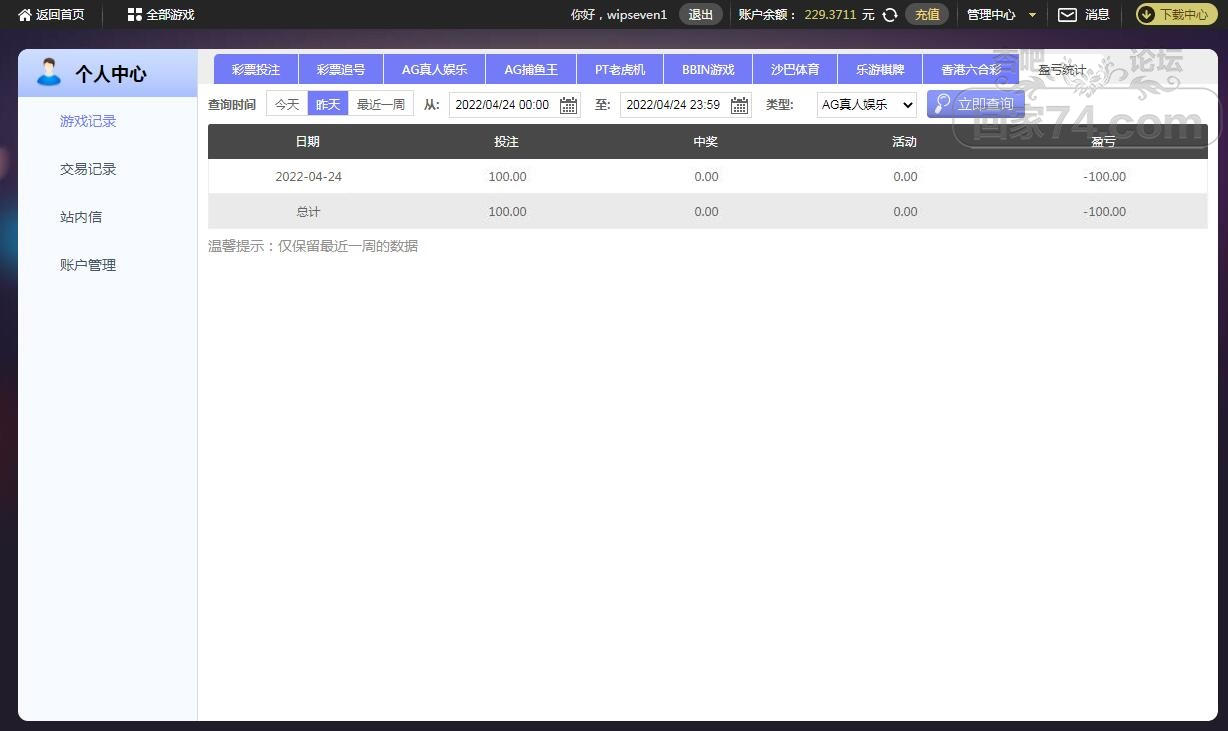Open the start date calendar picker
Image resolution: width=1228 pixels, height=731 pixels.
click(x=568, y=105)
